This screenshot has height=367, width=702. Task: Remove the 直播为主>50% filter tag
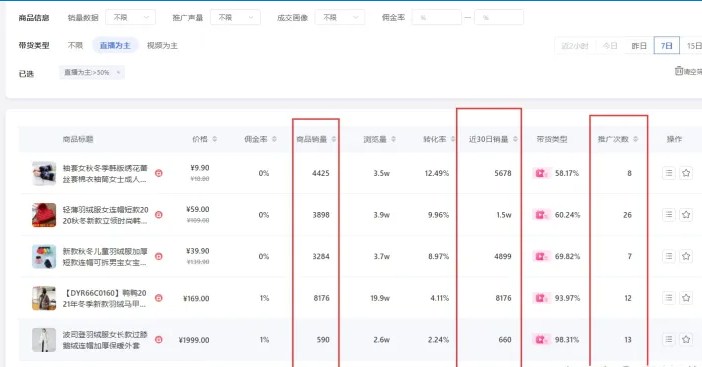point(118,73)
